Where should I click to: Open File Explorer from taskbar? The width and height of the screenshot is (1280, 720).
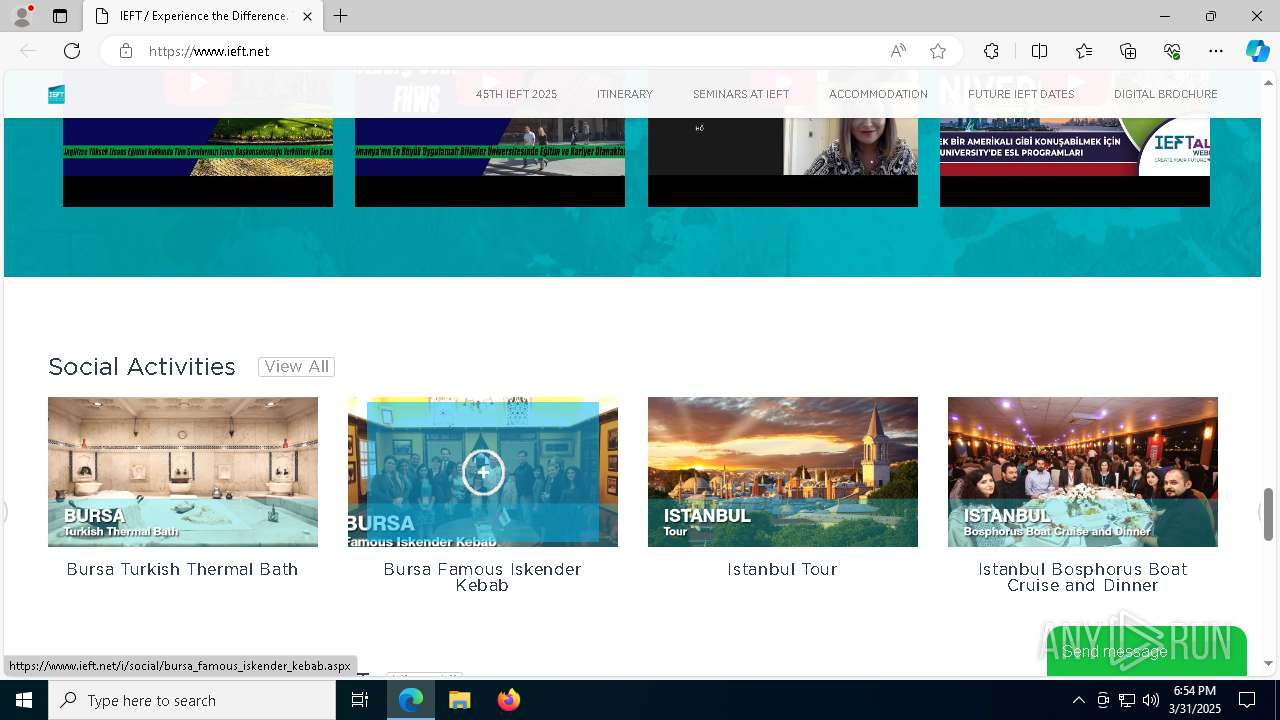pyautogui.click(x=459, y=700)
